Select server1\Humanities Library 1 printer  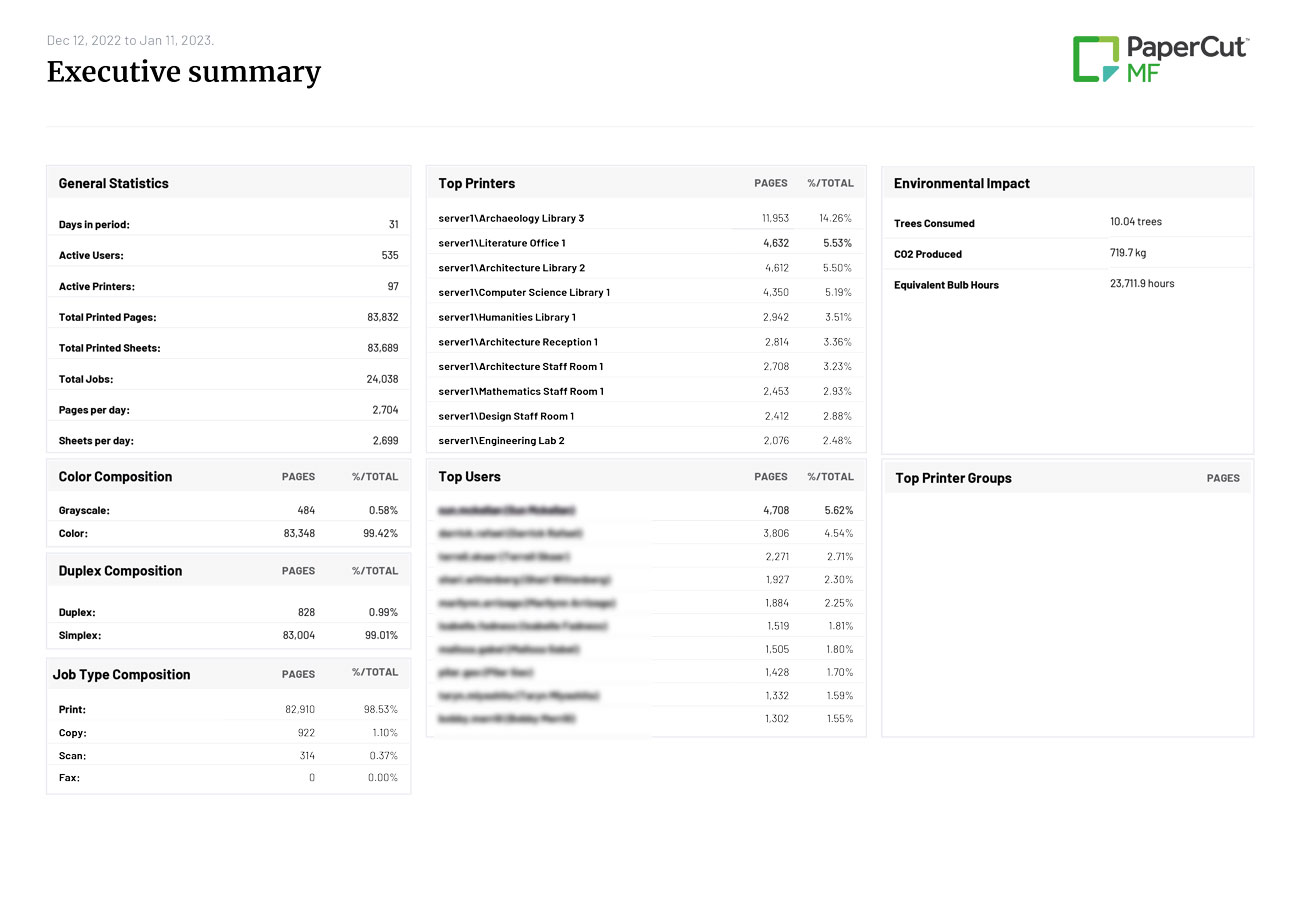click(507, 317)
